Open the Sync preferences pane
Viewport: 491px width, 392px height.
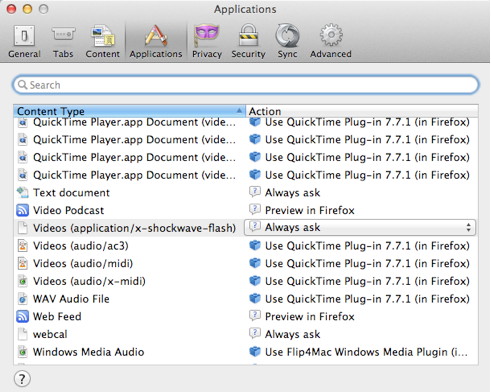coord(287,42)
